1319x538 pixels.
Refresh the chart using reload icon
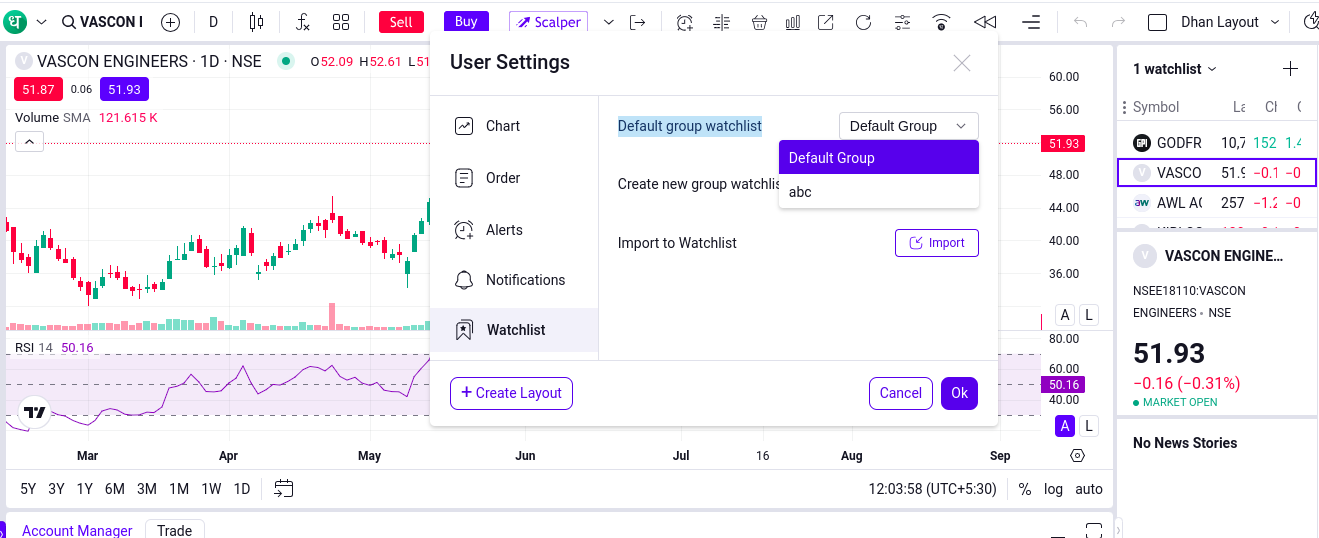(x=863, y=22)
